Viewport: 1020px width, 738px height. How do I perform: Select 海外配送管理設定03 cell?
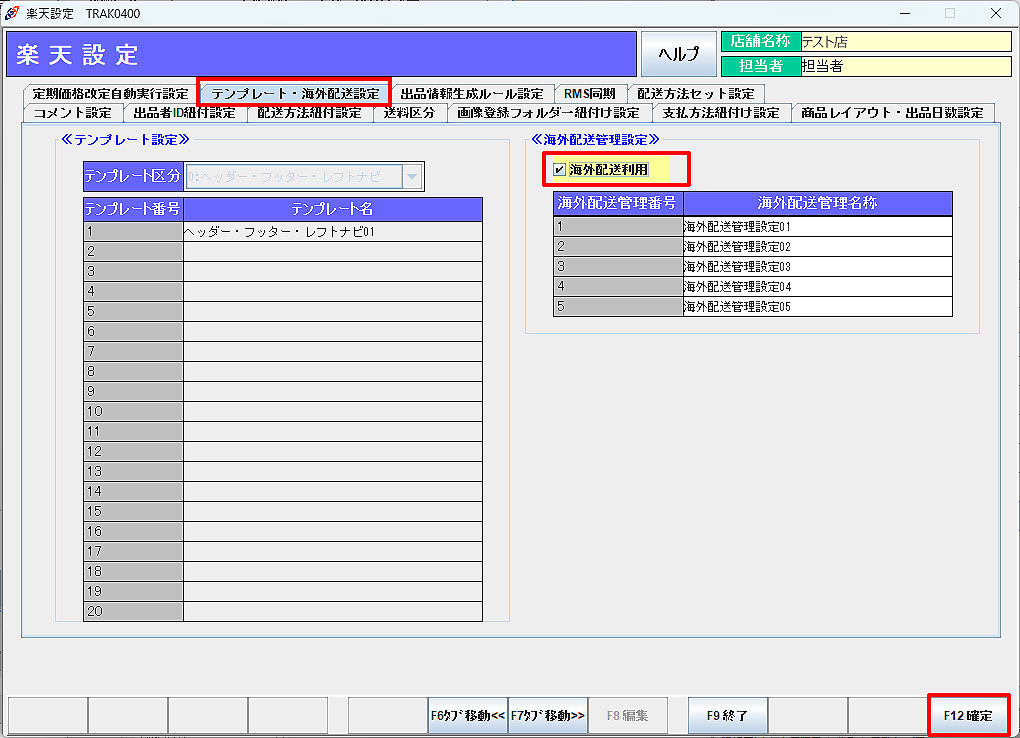click(x=818, y=267)
